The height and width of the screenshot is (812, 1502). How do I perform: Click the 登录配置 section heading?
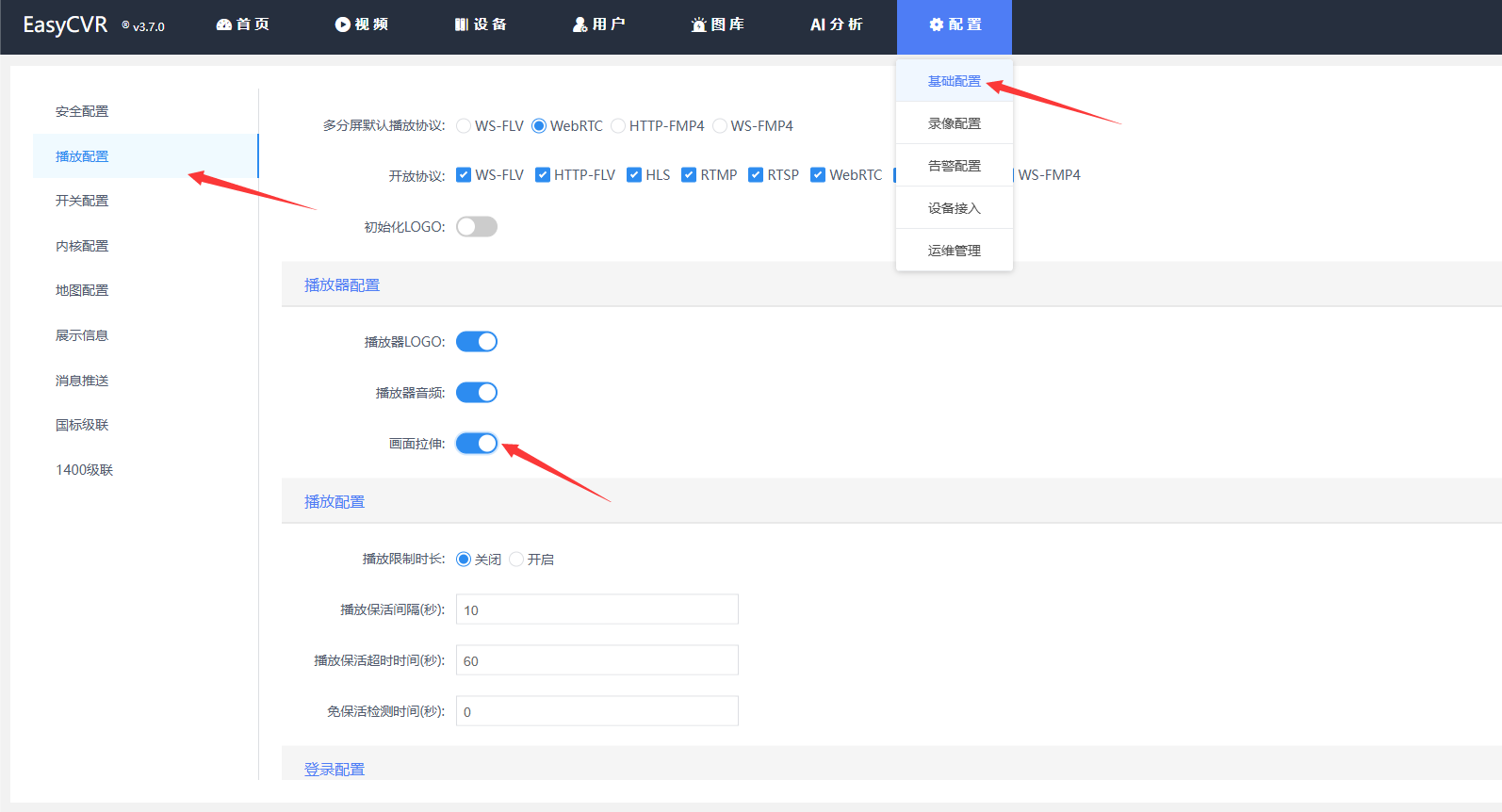(x=335, y=769)
